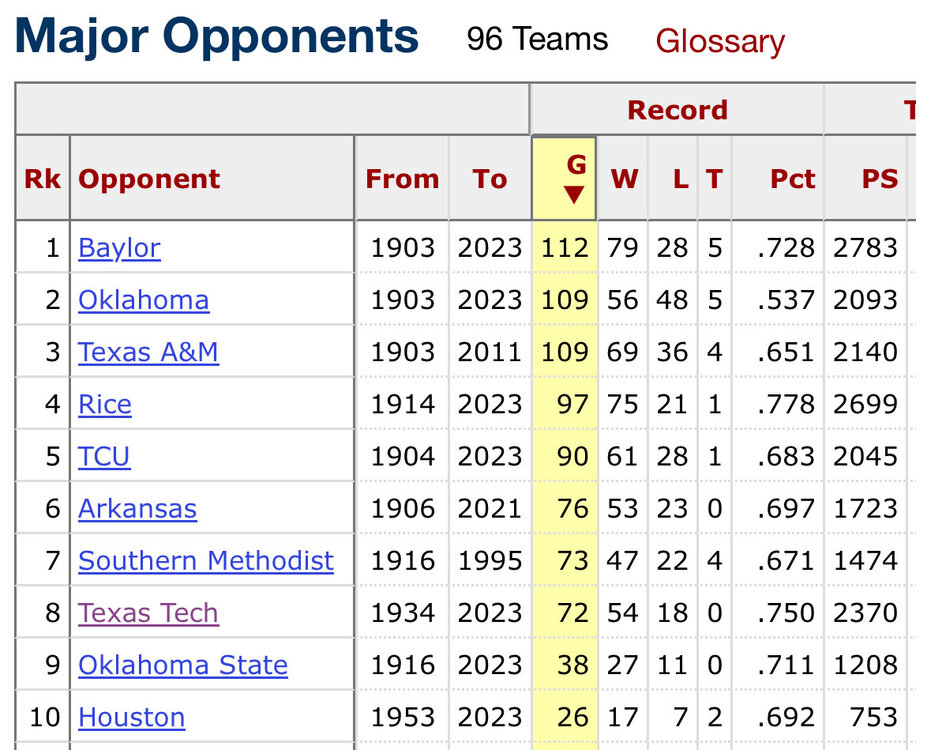
Task: Click the Oklahoma team link
Action: click(x=143, y=300)
